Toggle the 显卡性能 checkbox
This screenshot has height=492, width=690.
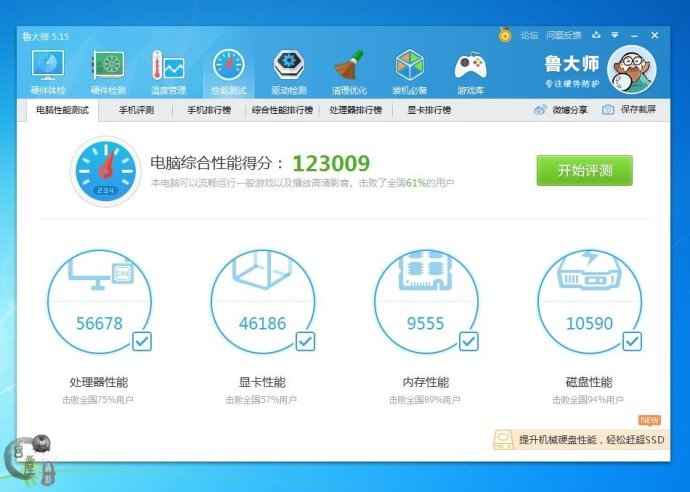click(x=305, y=341)
